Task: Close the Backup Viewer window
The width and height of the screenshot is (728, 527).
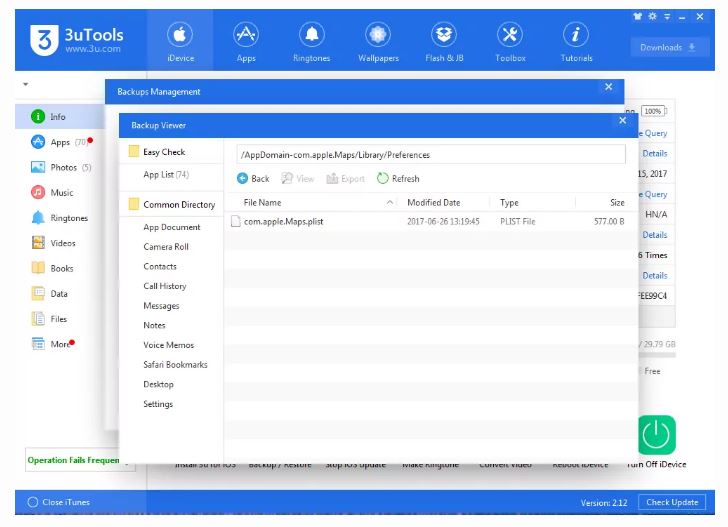Action: click(623, 120)
